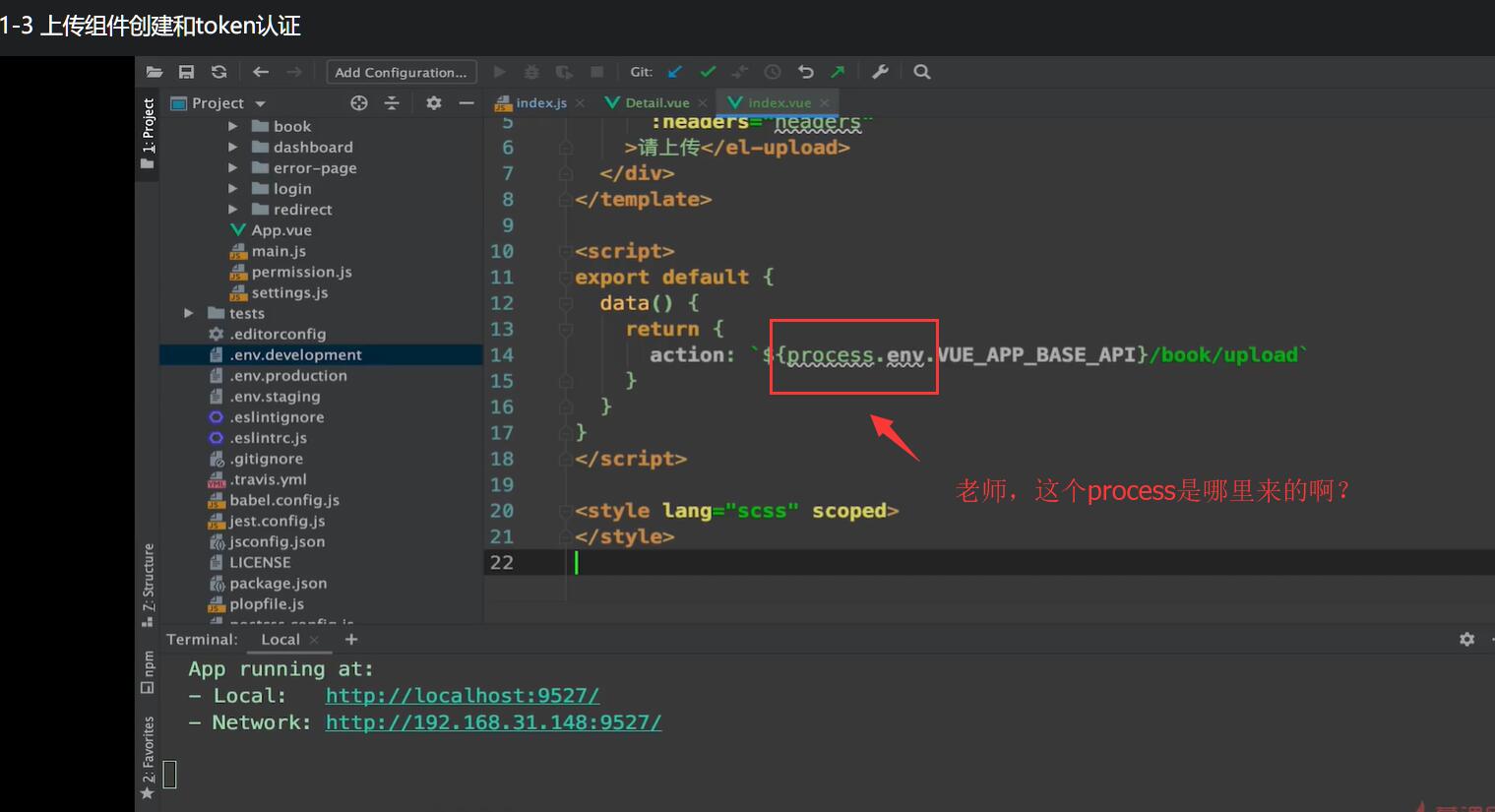Select plopfile.js file

coord(267,603)
